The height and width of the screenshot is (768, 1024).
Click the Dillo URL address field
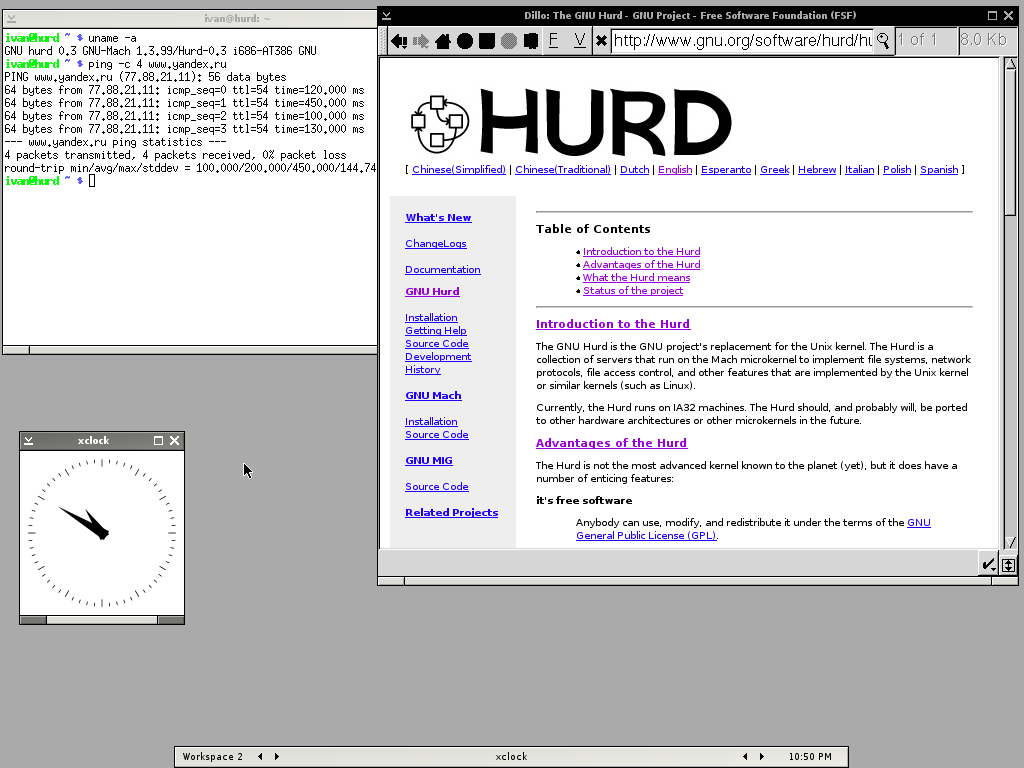tap(743, 40)
